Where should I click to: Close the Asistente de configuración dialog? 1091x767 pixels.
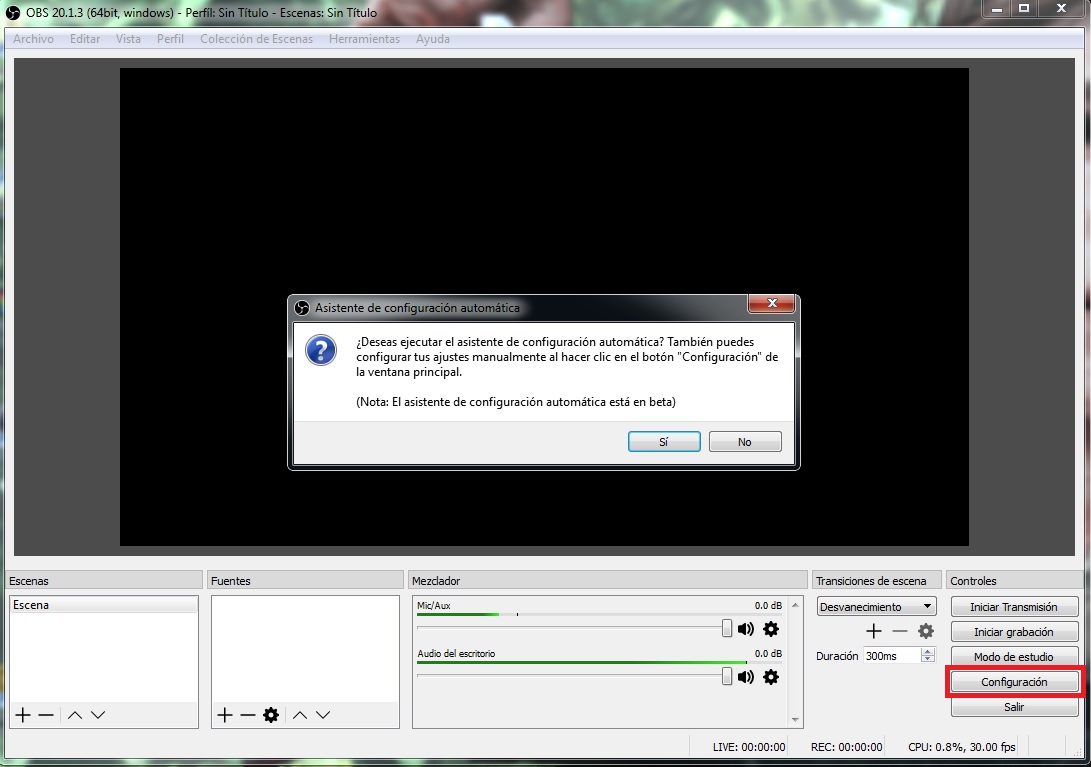click(x=772, y=303)
